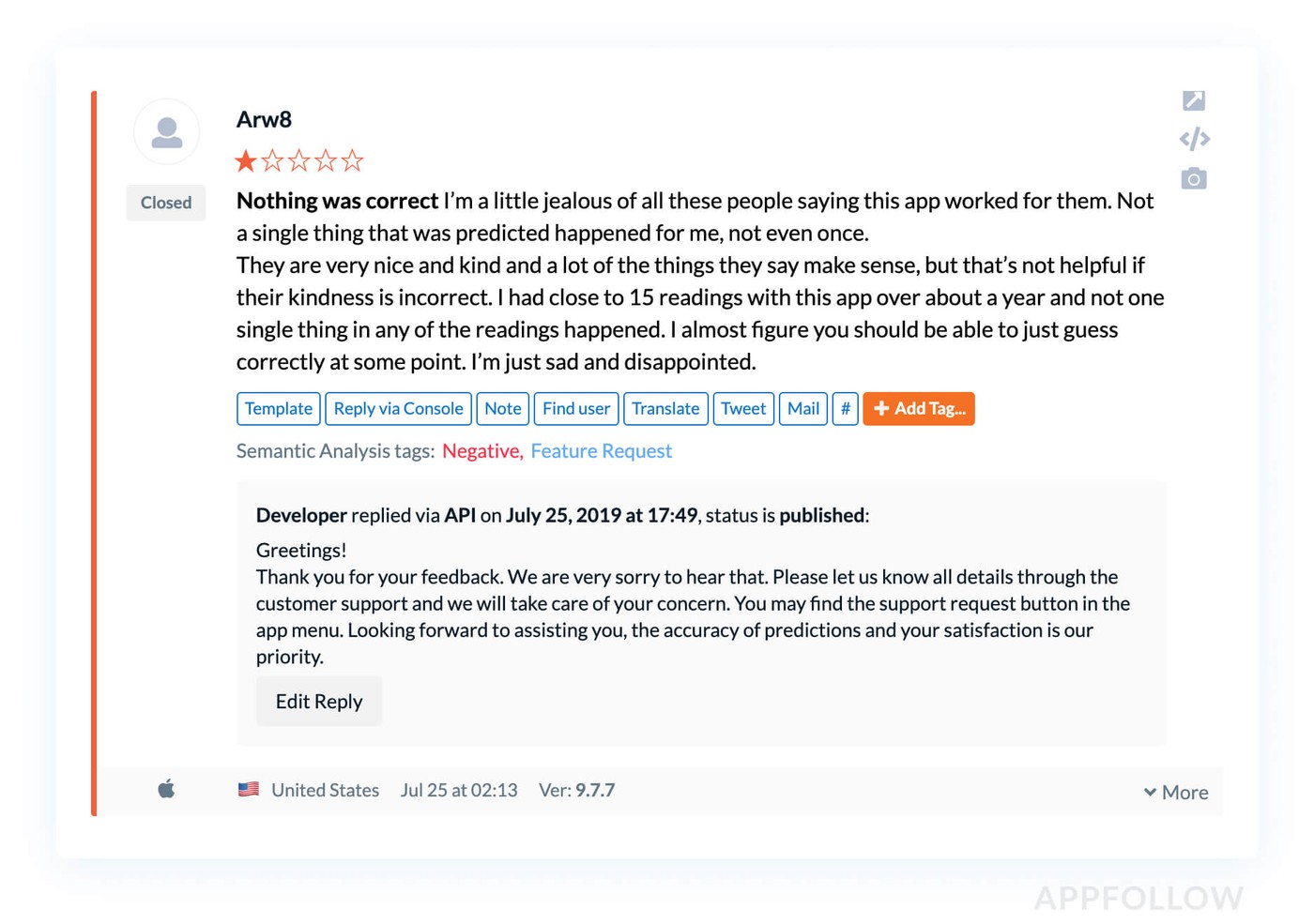
Task: Share the review via Tweet button
Action: point(742,409)
